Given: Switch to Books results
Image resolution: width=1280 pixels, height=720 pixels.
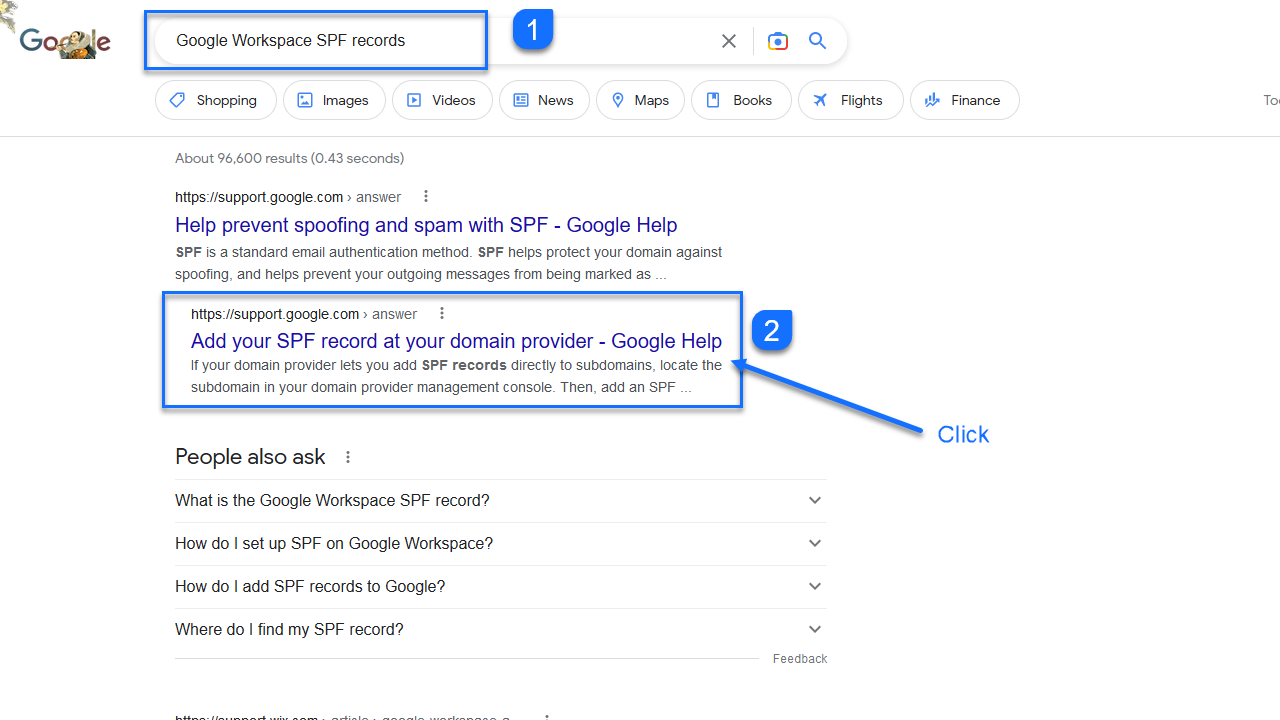Looking at the screenshot, I should click(741, 100).
